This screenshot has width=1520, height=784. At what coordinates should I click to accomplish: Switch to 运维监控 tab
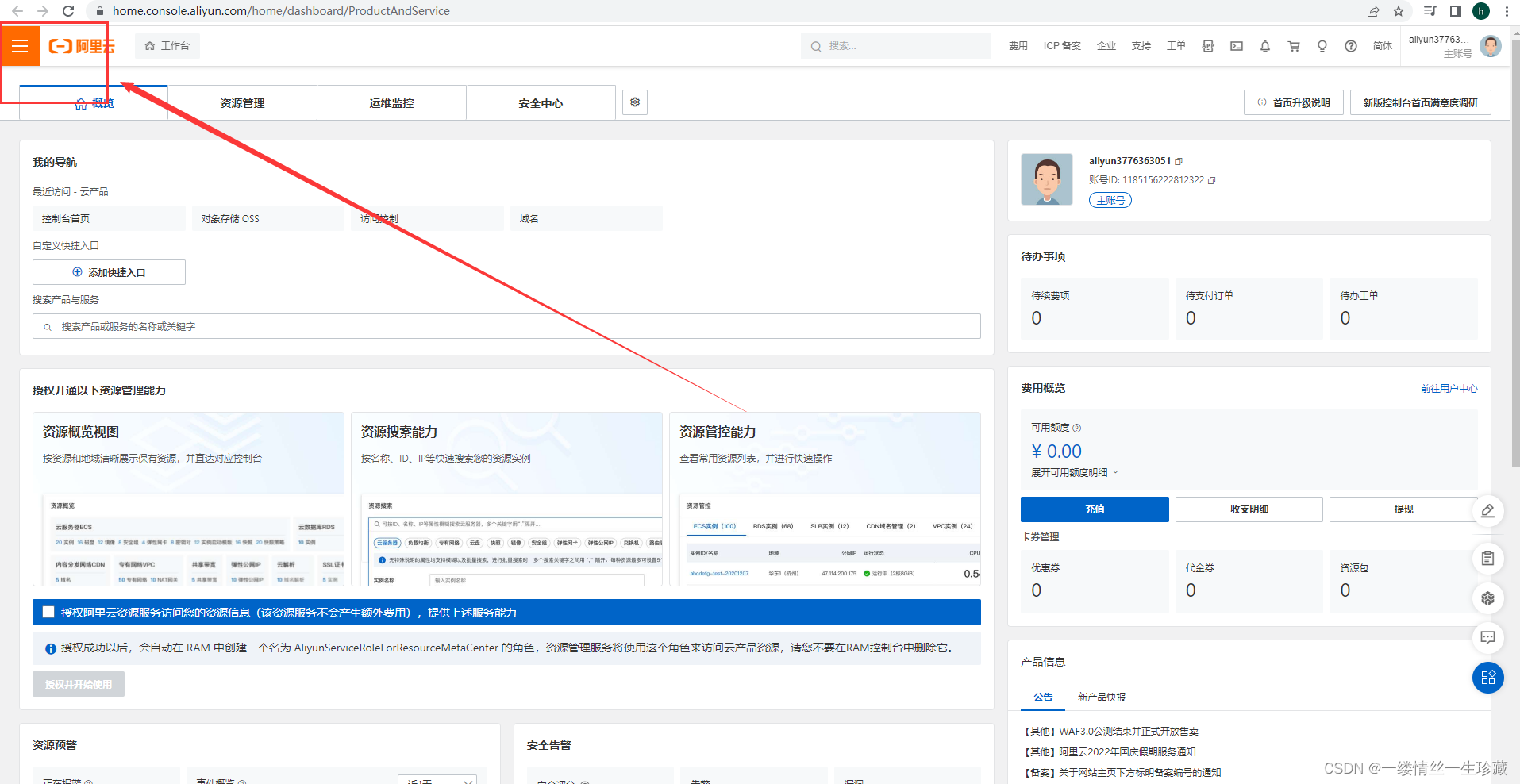[391, 103]
